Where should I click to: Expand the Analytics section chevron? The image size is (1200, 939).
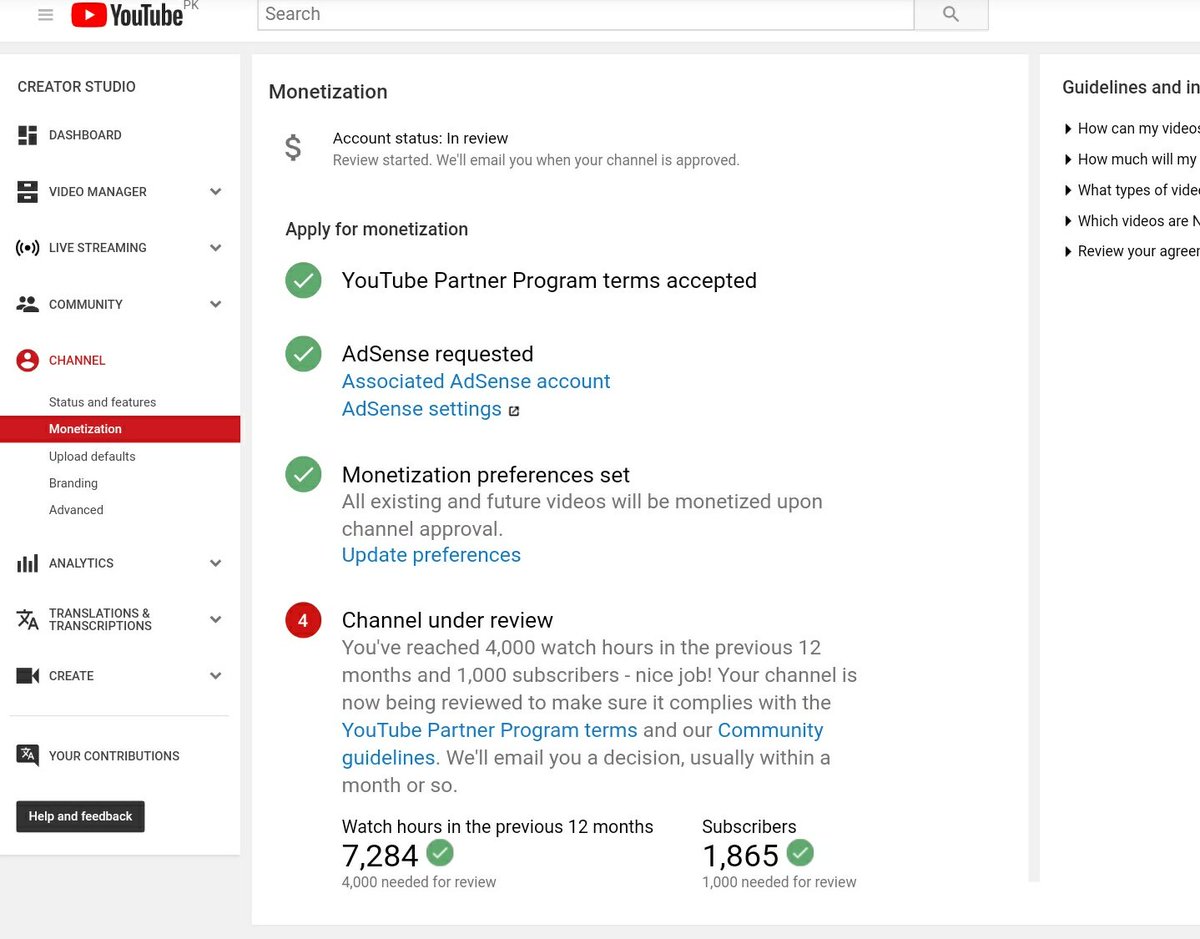click(215, 563)
